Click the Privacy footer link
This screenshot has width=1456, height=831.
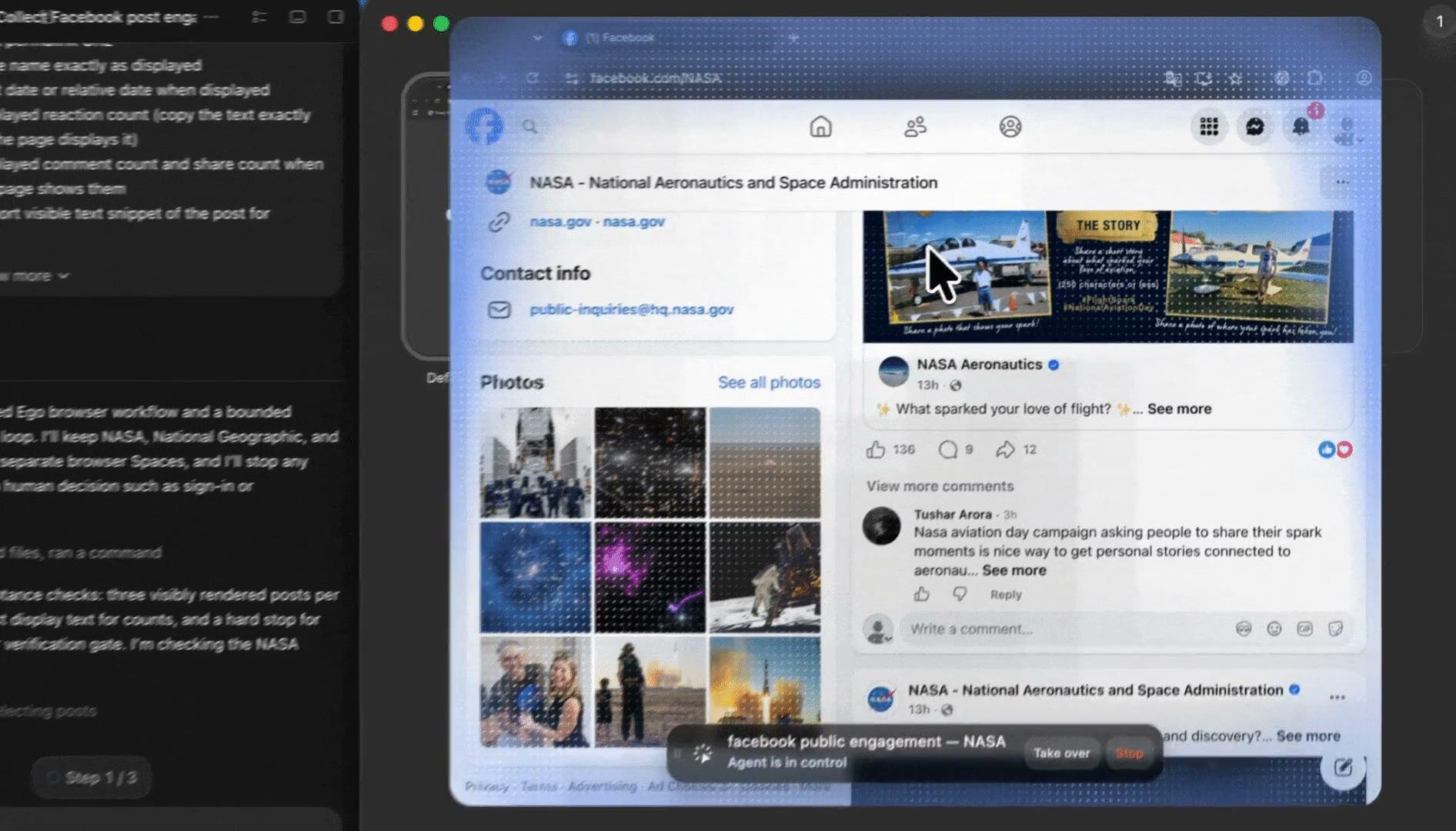pyautogui.click(x=486, y=786)
